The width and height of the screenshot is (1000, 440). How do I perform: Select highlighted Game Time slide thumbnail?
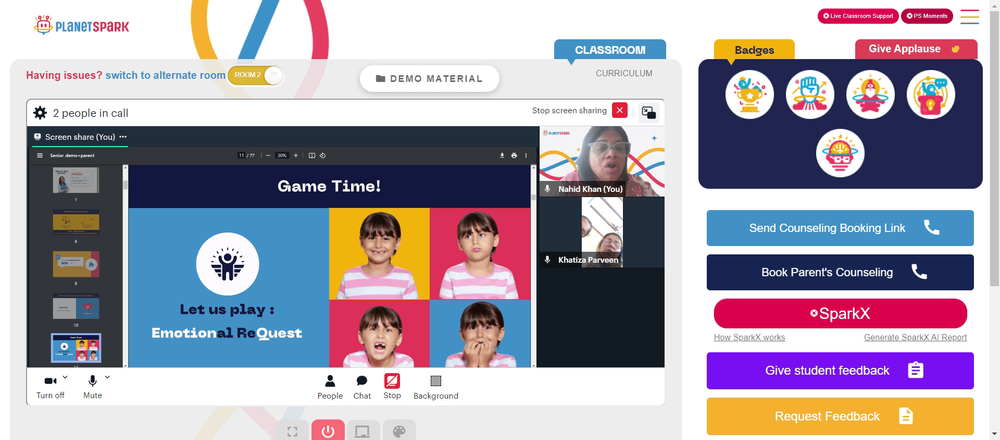76,348
